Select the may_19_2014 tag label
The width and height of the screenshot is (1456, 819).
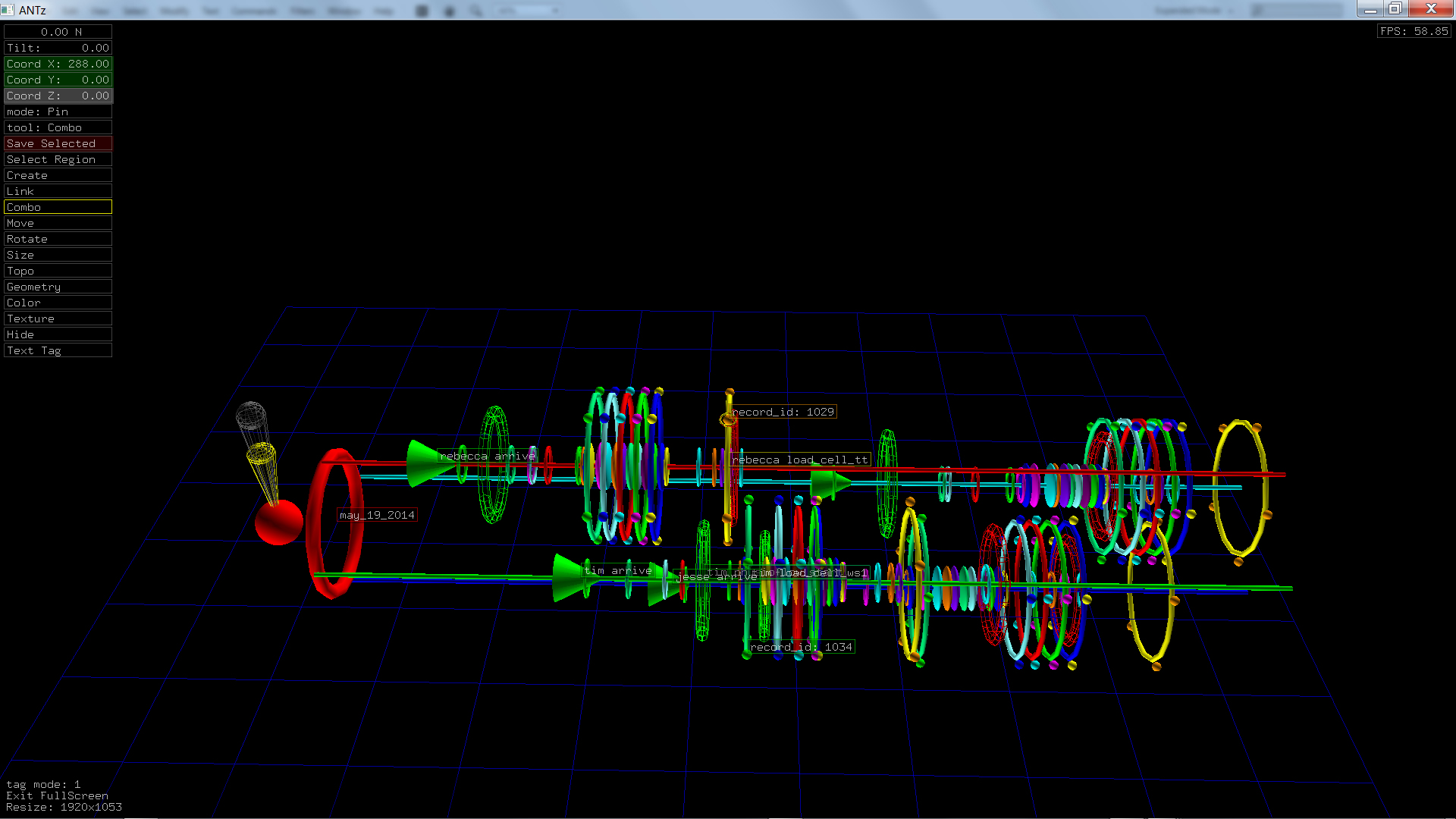pos(377,515)
